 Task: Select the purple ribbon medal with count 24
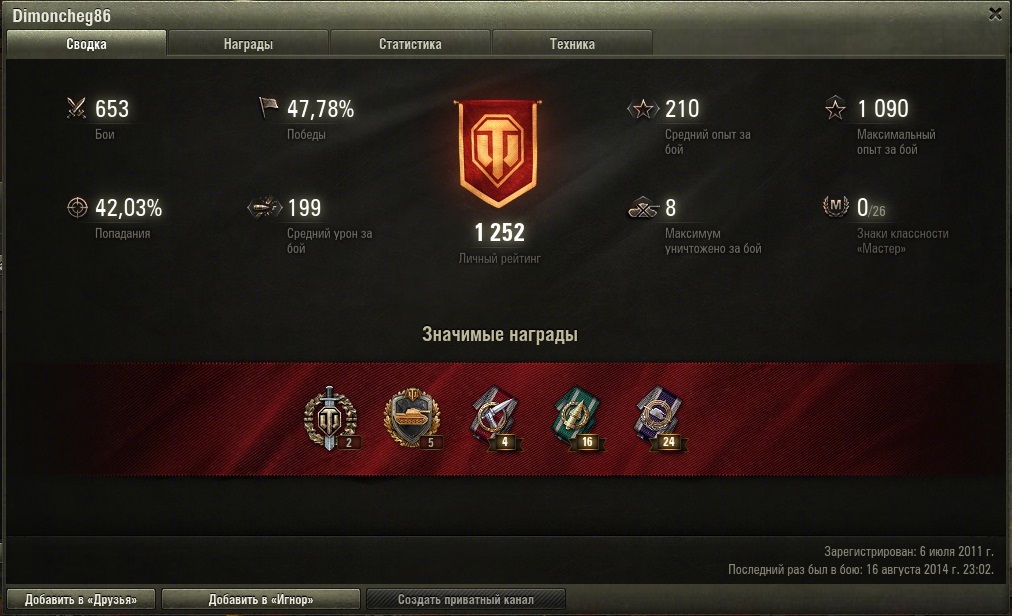tap(660, 418)
